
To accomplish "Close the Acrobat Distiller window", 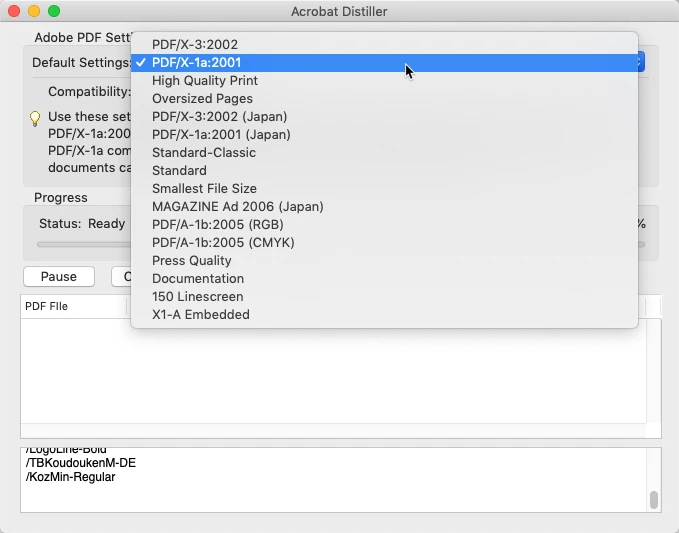I will tap(14, 11).
